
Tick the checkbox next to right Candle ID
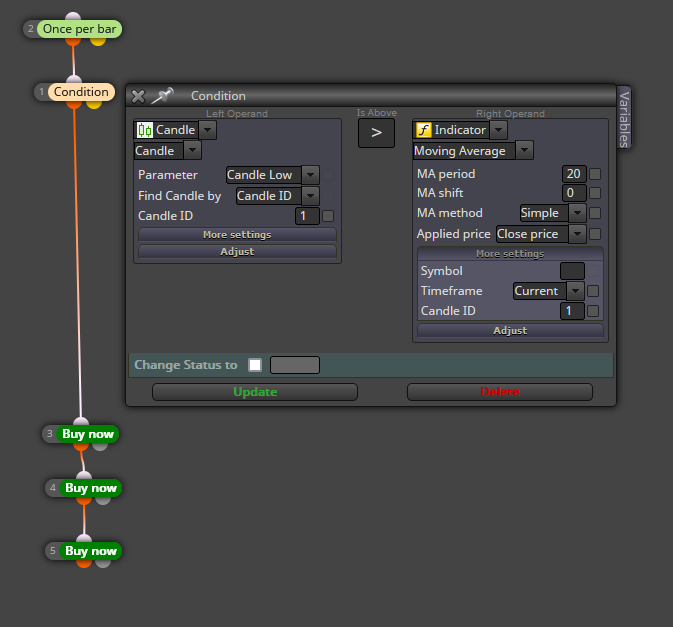coord(593,311)
